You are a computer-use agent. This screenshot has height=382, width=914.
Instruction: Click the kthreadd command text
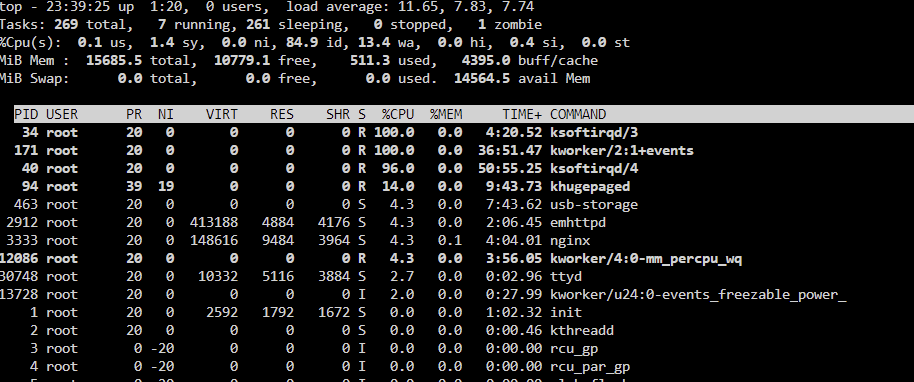[582, 331]
